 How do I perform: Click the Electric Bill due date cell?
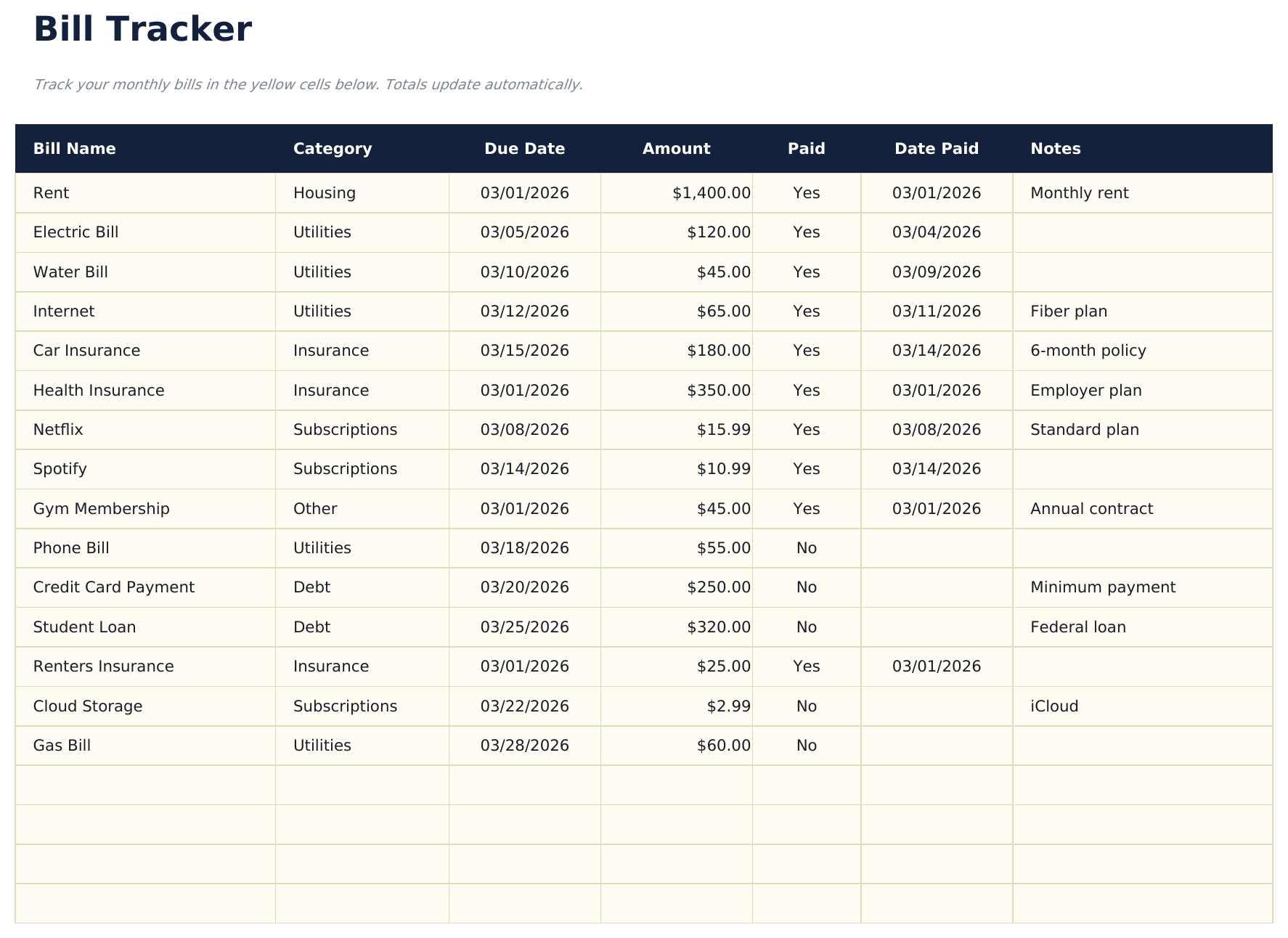[525, 232]
